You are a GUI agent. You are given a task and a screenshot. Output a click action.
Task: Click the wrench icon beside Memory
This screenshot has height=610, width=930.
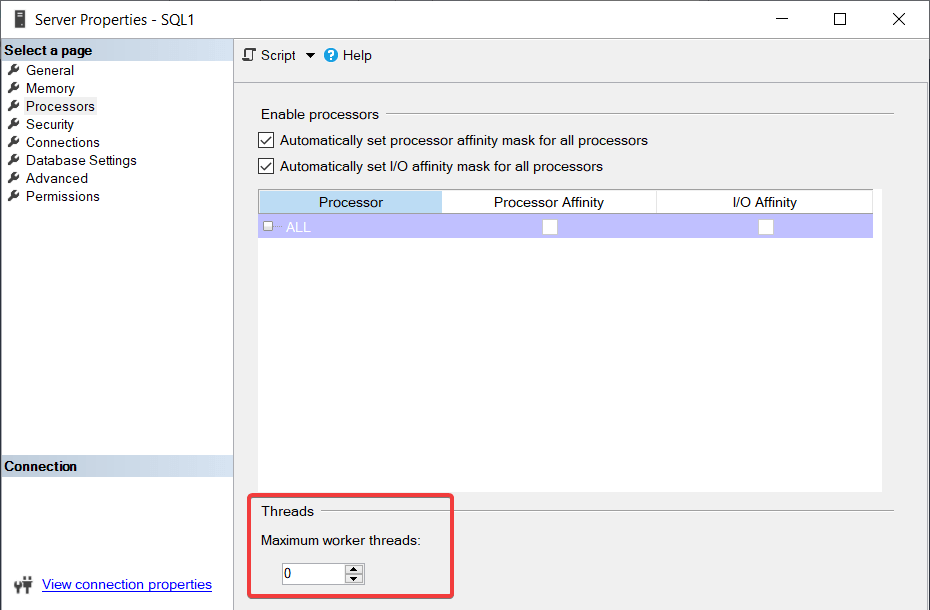click(x=14, y=88)
